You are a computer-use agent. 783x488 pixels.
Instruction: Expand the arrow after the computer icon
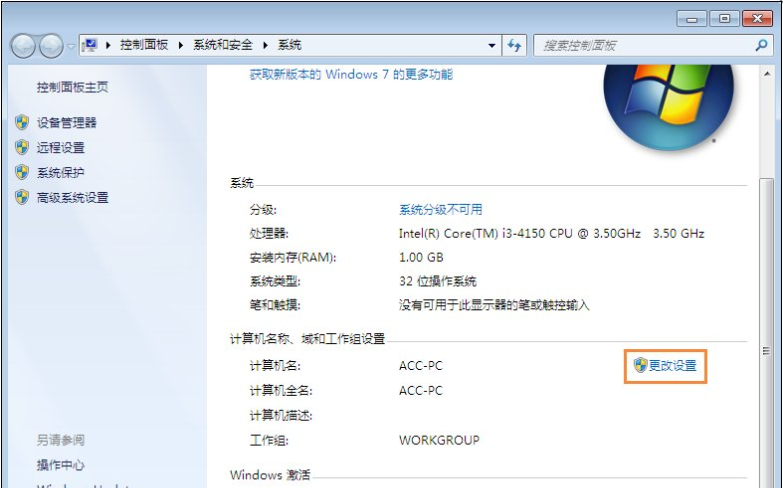point(108,45)
